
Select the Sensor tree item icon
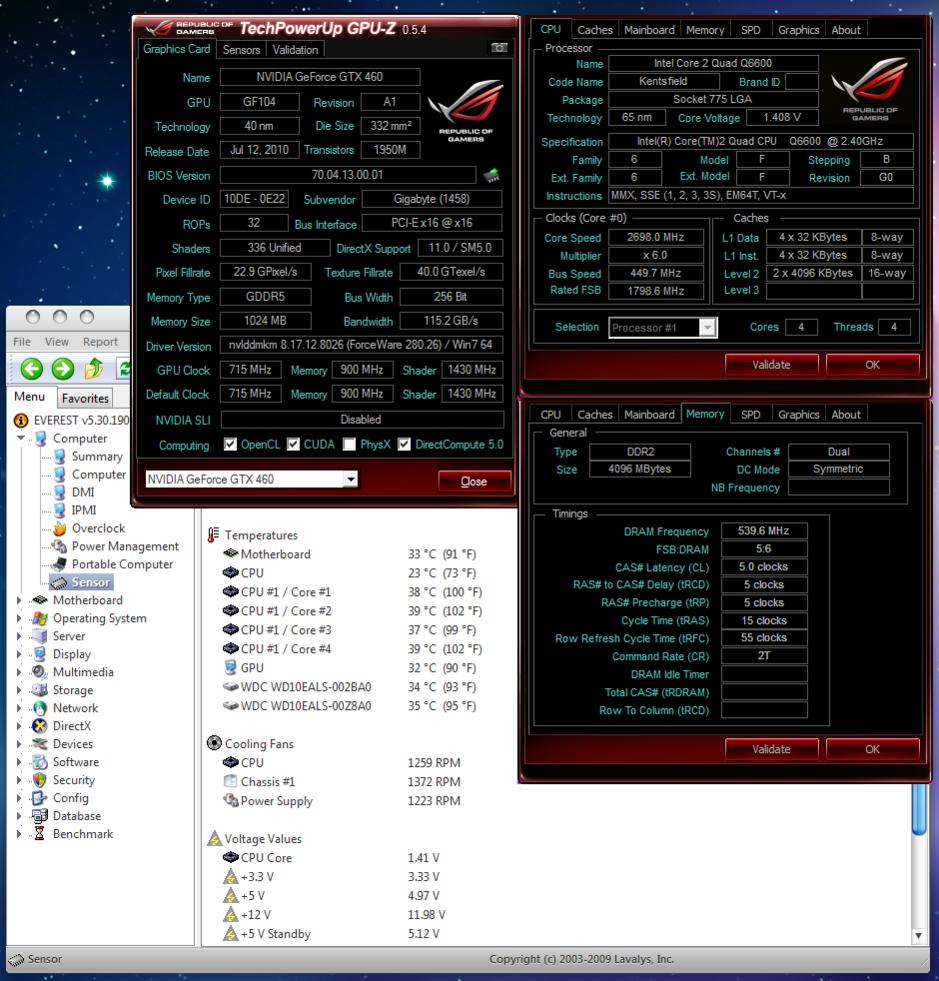pos(59,582)
